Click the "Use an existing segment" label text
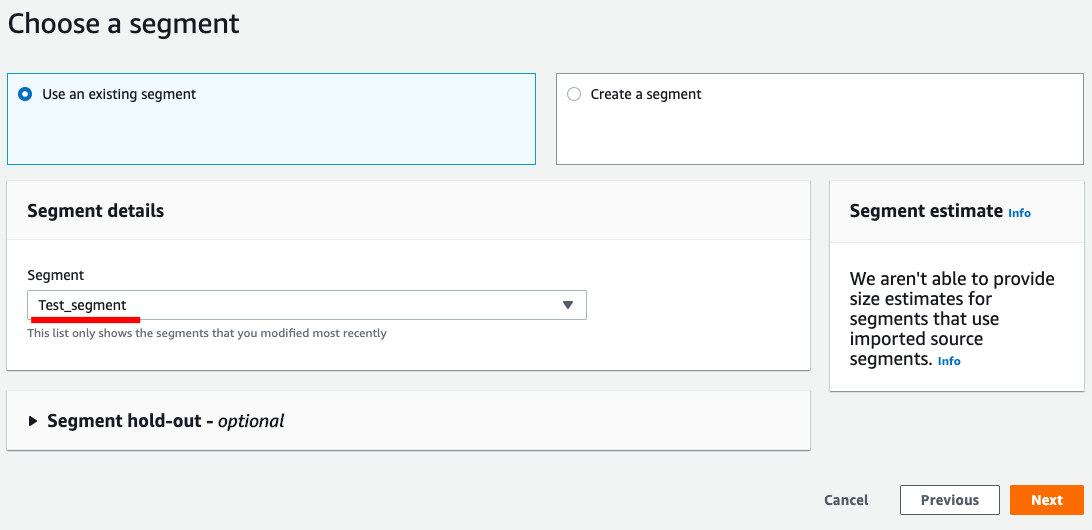The height and width of the screenshot is (530, 1092). coord(119,94)
